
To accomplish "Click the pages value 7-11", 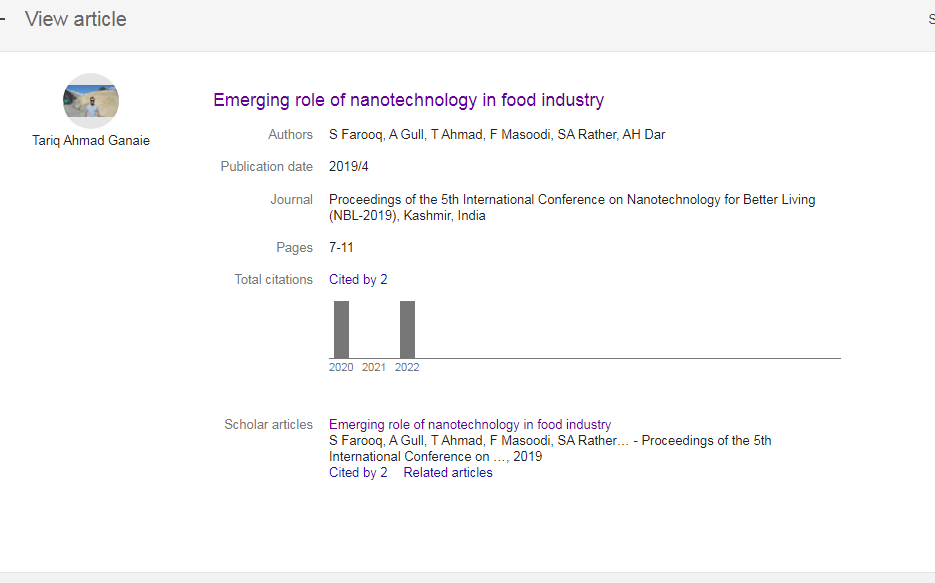I will [341, 248].
